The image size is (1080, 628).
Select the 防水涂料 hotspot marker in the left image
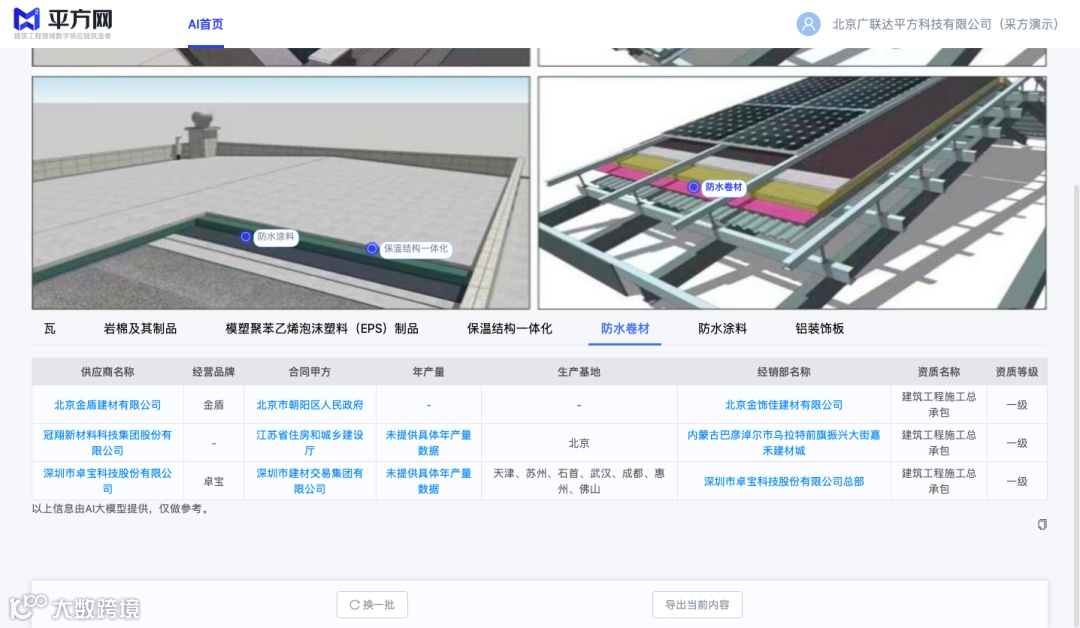[245, 236]
